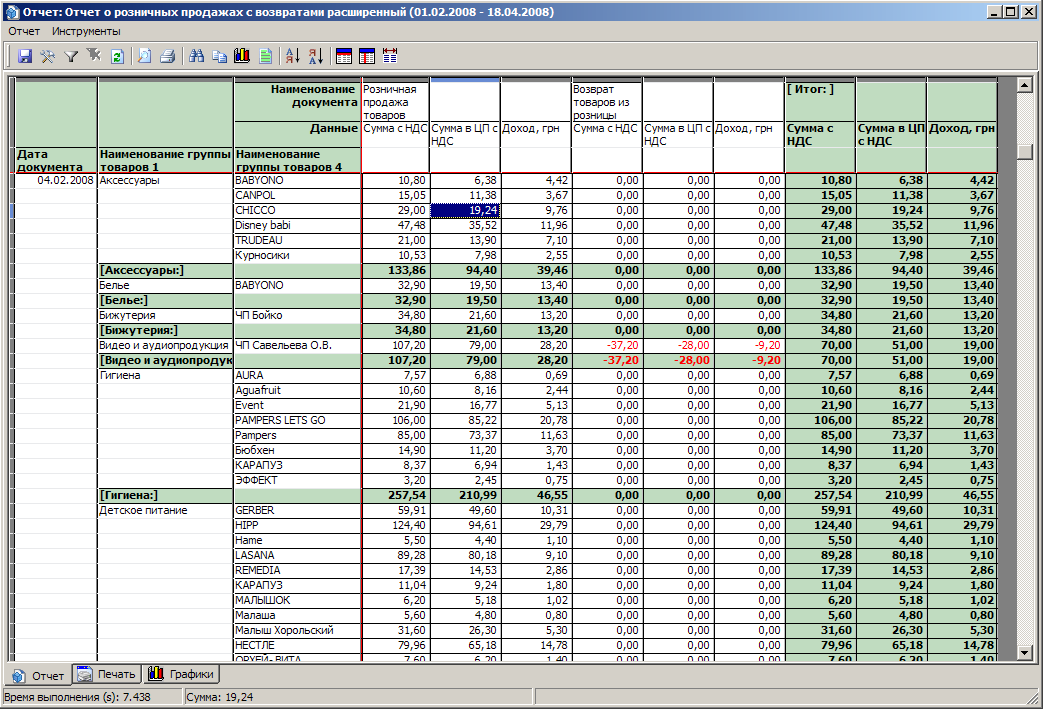The height and width of the screenshot is (709, 1043).
Task: Click the refresh report icon
Action: coord(117,57)
